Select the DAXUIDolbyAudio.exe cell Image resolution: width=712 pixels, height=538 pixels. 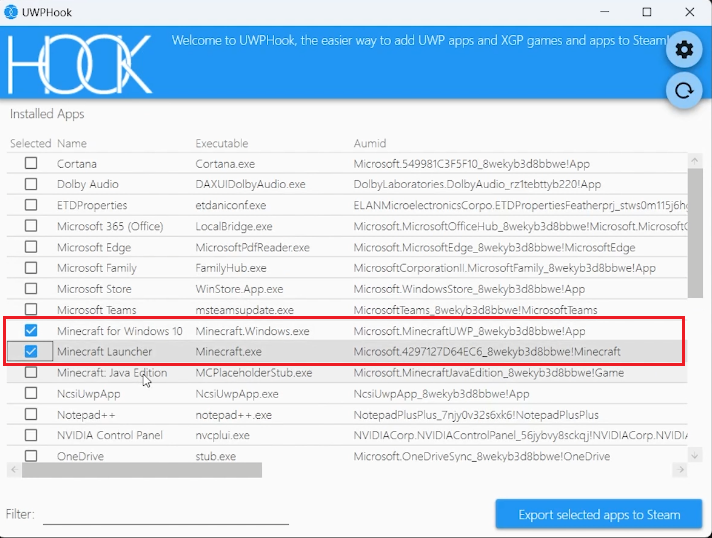[250, 184]
